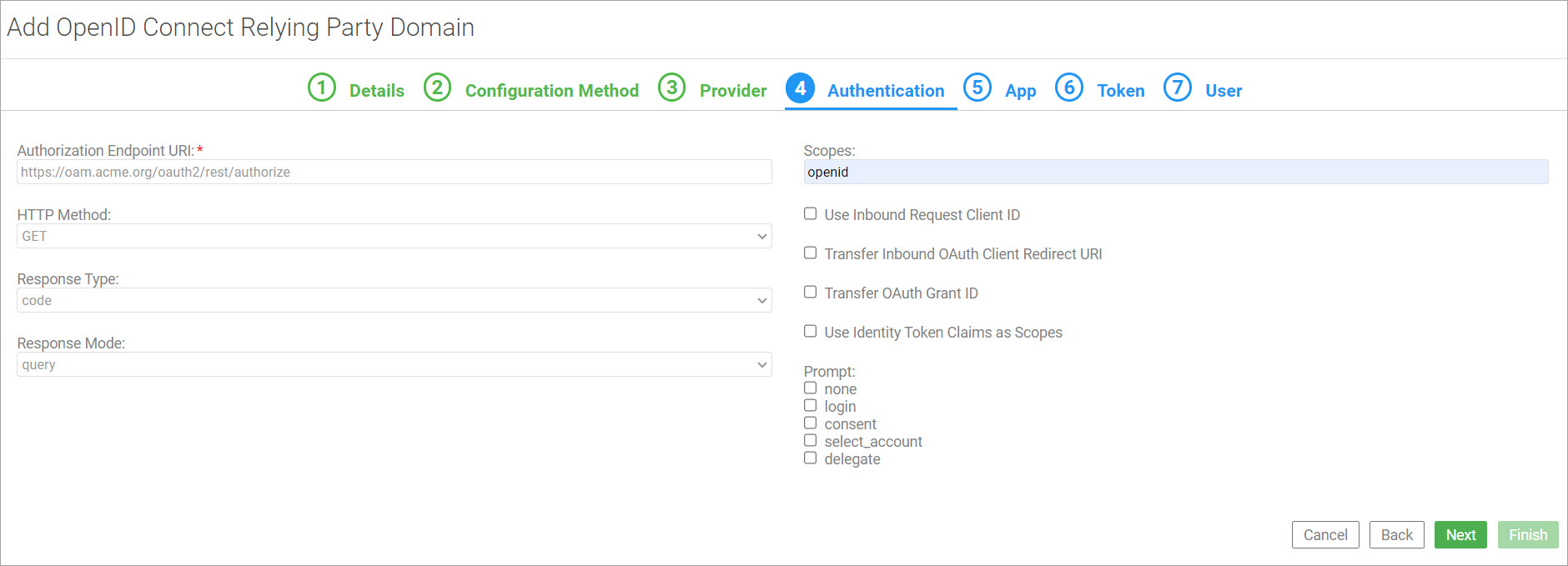Image resolution: width=1568 pixels, height=566 pixels.
Task: Click the step 3 Provider circle icon
Action: 671,88
